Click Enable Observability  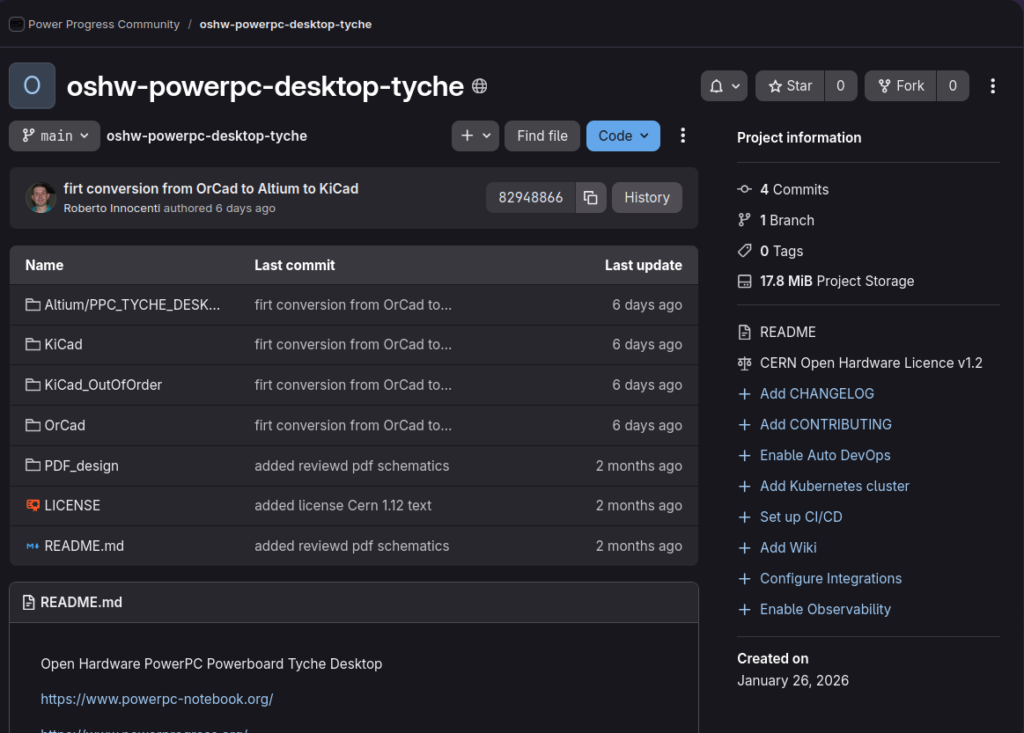pyautogui.click(x=825, y=609)
